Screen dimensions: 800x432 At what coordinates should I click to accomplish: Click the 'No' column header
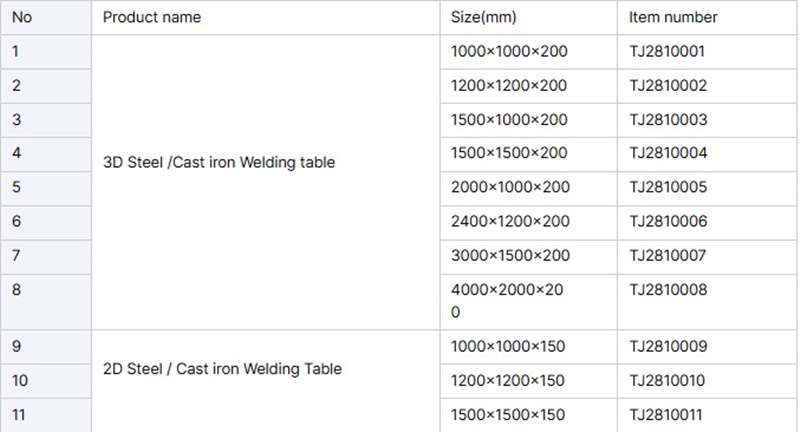(x=22, y=17)
